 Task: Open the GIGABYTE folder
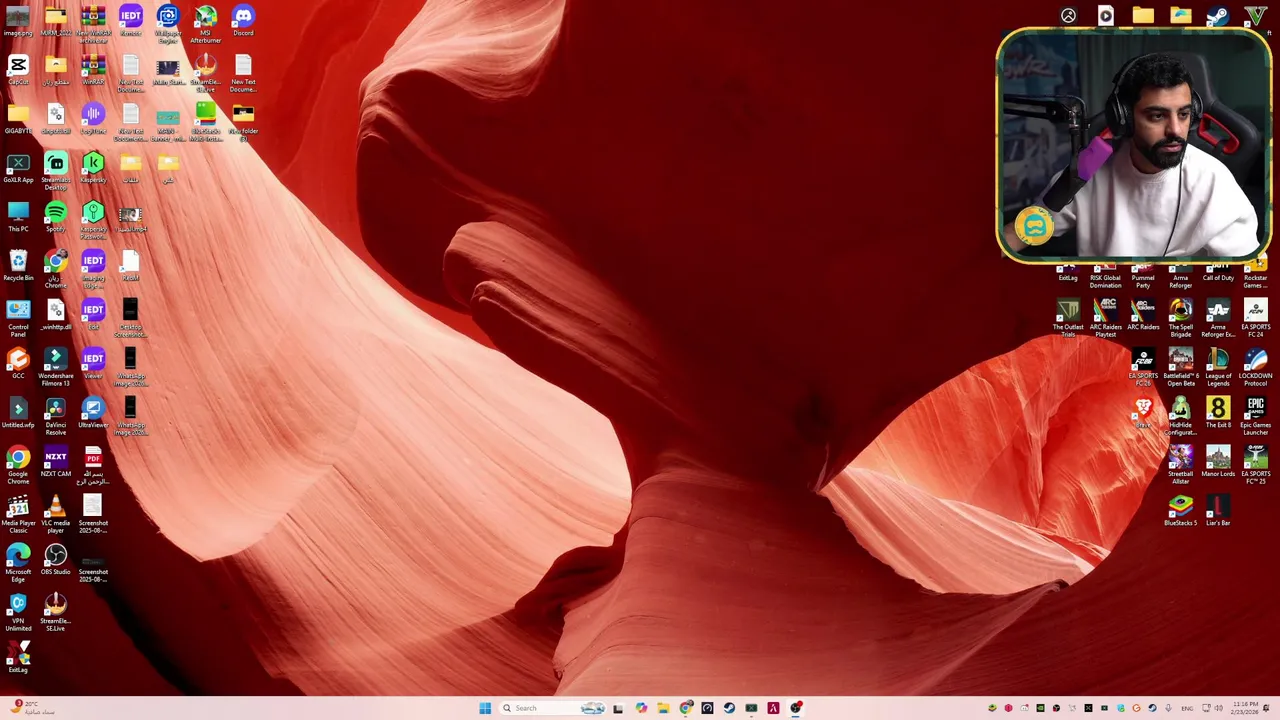tap(18, 119)
